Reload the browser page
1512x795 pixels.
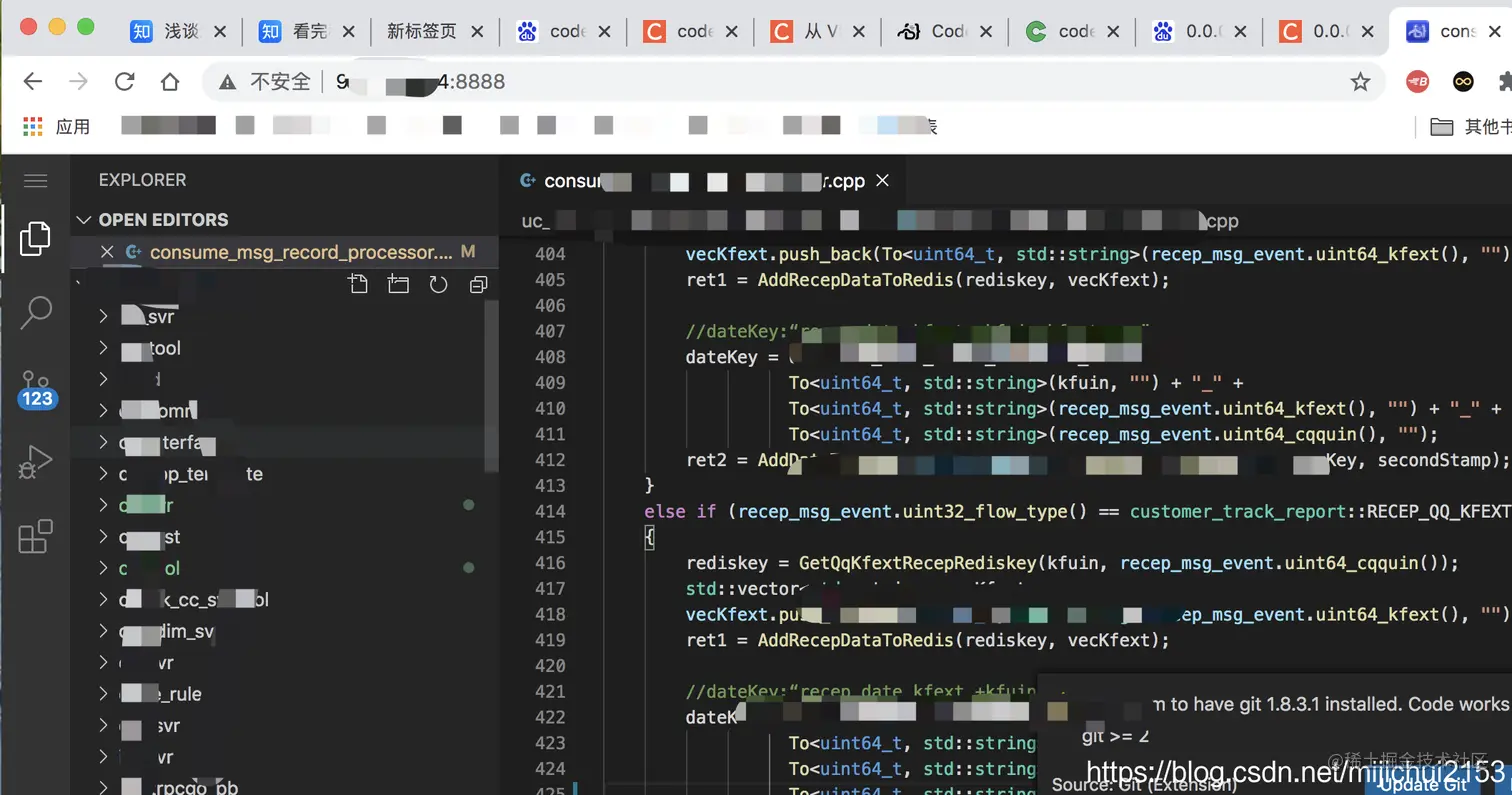pos(124,82)
